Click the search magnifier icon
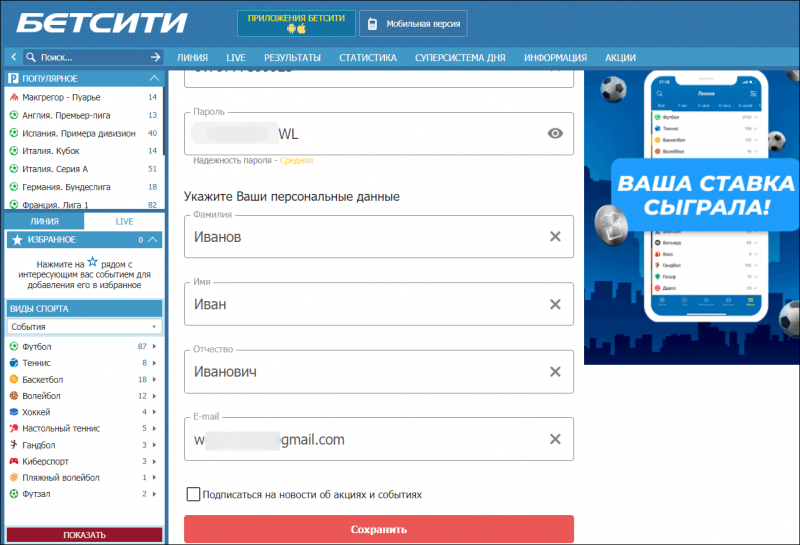This screenshot has width=800, height=545. tap(31, 57)
